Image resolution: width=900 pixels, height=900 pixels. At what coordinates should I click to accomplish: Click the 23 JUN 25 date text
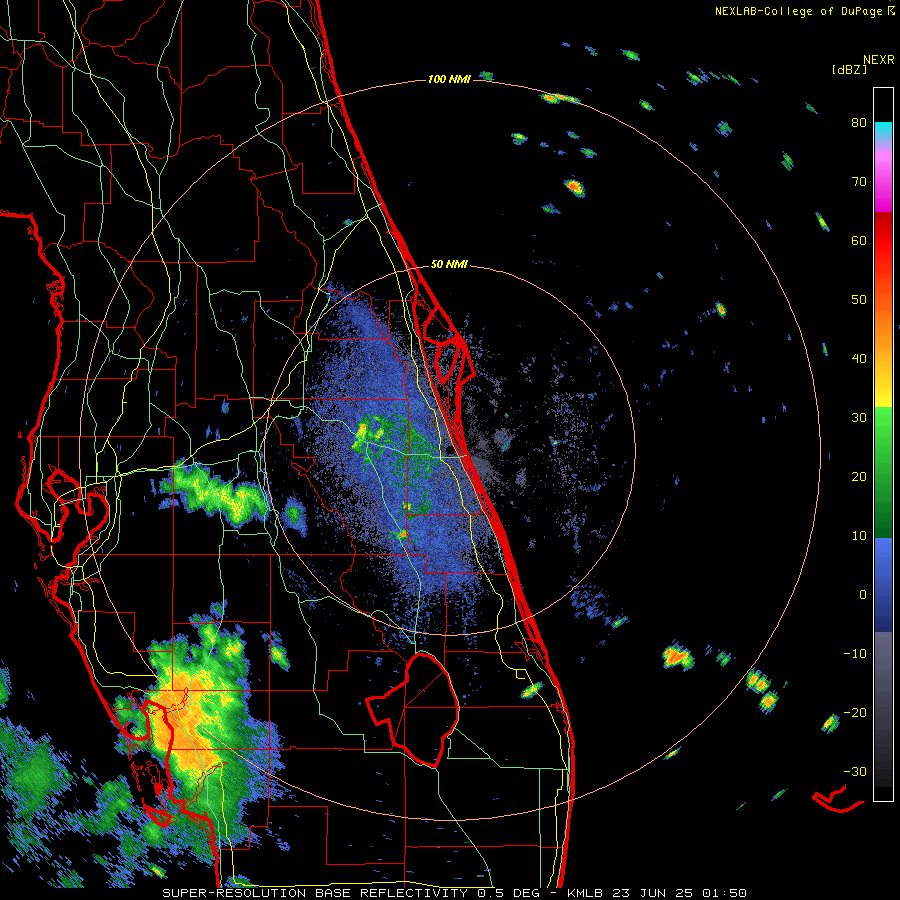pyautogui.click(x=655, y=893)
